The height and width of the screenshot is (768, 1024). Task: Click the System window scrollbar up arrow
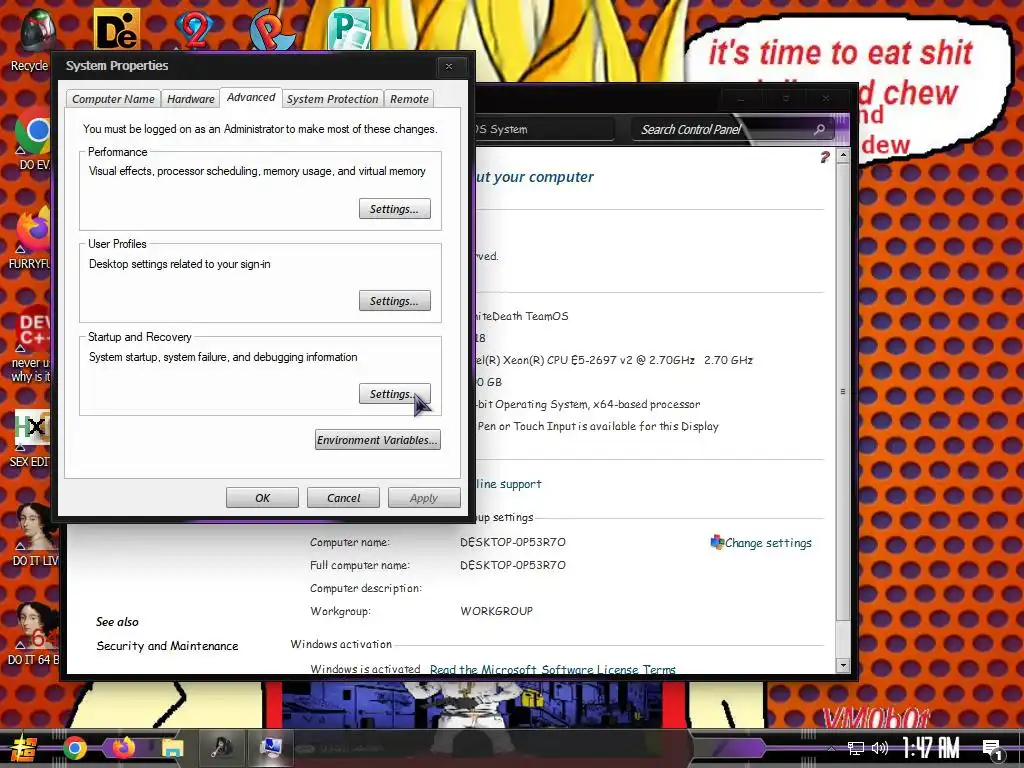tap(843, 157)
